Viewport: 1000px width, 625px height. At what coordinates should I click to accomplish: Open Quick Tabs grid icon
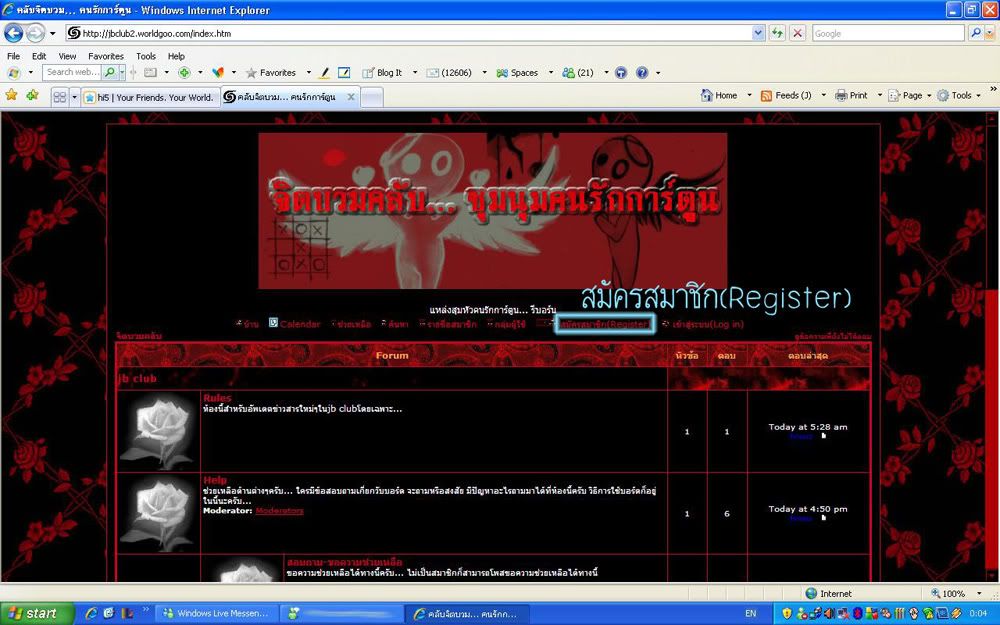click(x=59, y=97)
